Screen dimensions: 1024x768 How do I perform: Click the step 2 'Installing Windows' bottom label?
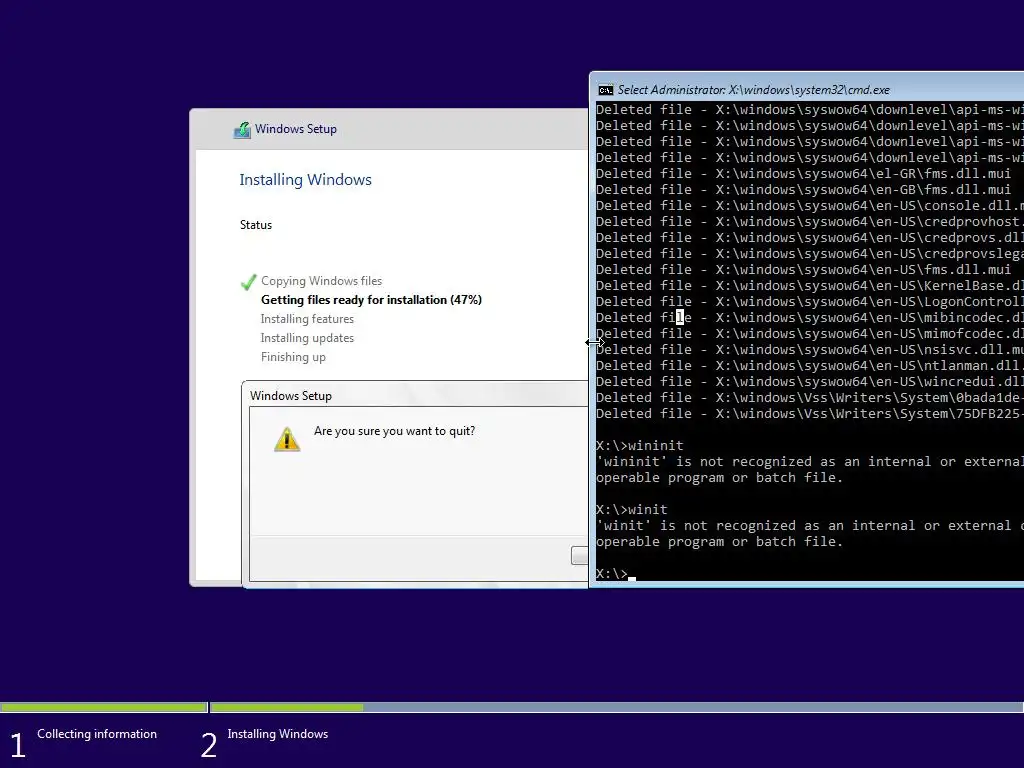[x=278, y=734]
